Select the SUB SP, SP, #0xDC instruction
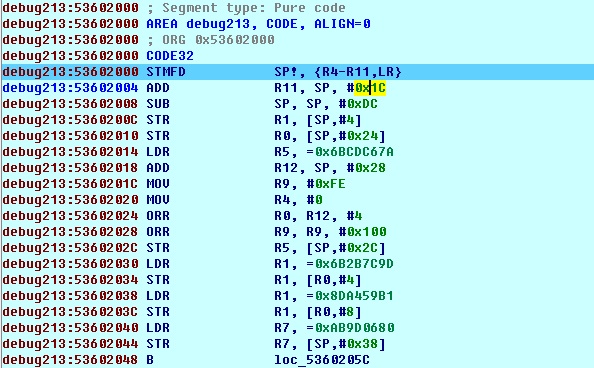The image size is (594, 368). click(262, 104)
